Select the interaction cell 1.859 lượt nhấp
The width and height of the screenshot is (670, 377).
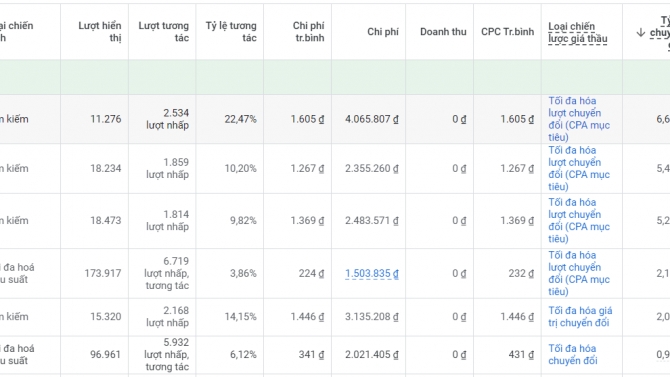click(x=168, y=168)
